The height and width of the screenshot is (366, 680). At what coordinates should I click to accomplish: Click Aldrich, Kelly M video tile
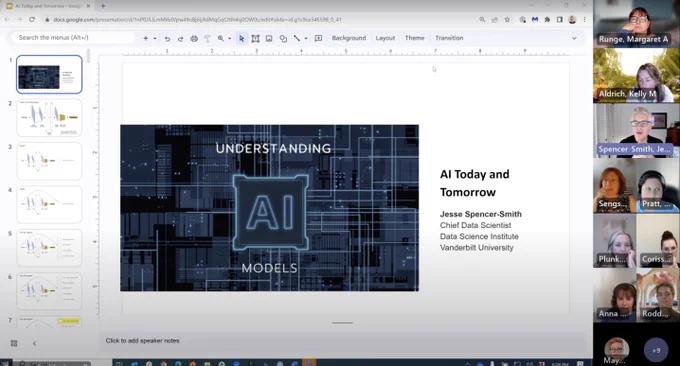(636, 75)
